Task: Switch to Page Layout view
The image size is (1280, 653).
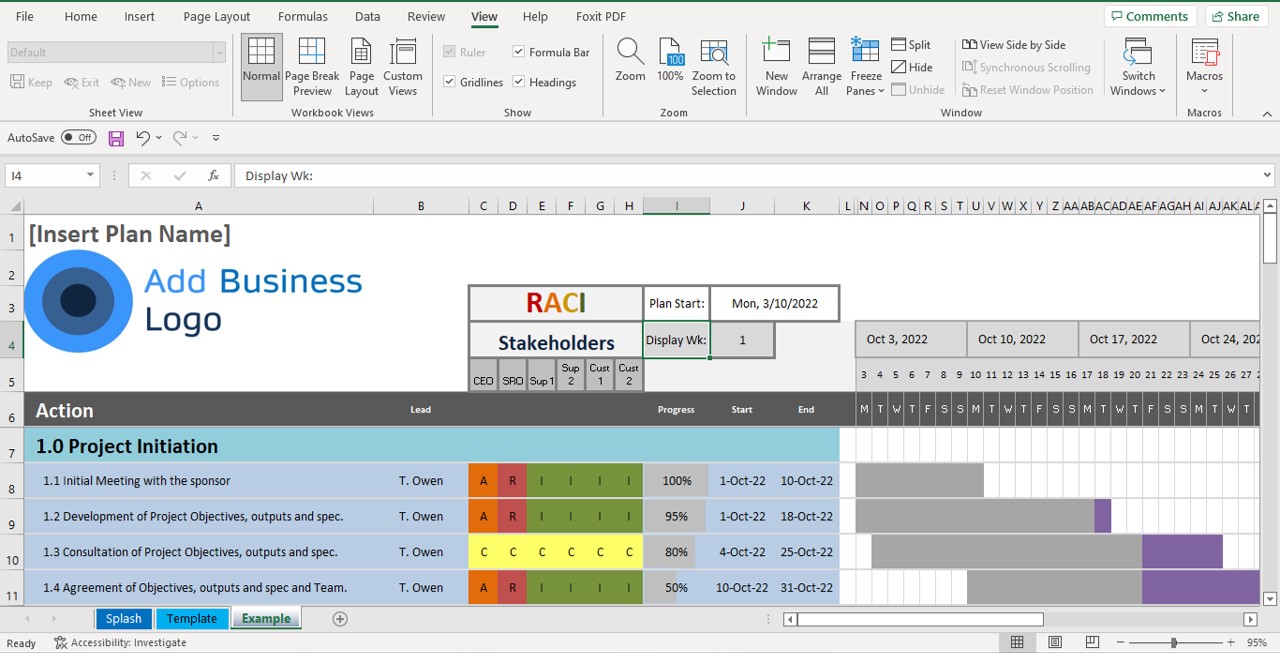Action: pos(361,67)
